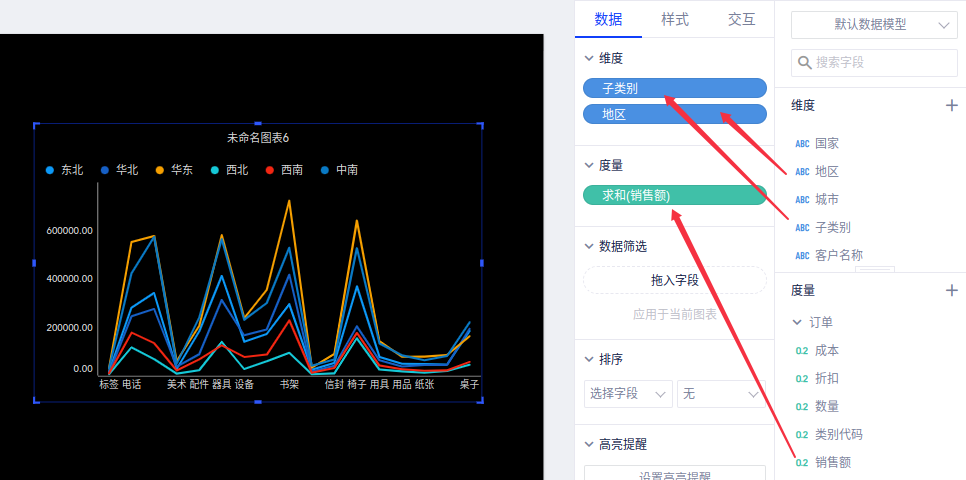The width and height of the screenshot is (966, 480).
Task: Click the numeric type icon next to 成本
Action: pyautogui.click(x=801, y=351)
